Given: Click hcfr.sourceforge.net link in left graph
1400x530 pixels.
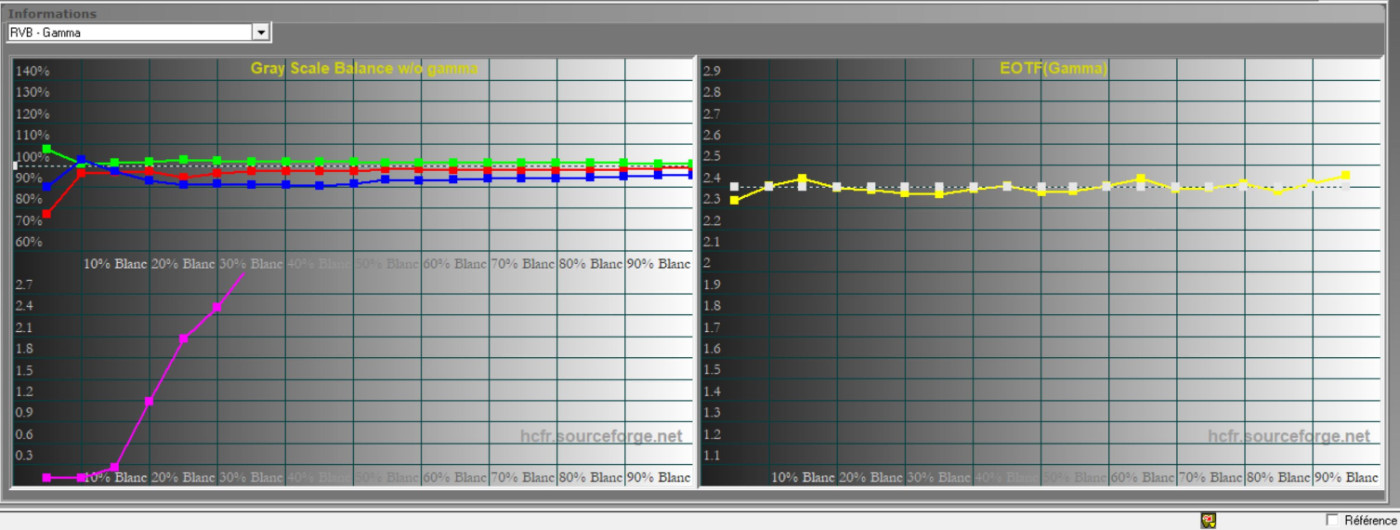Looking at the screenshot, I should point(601,436).
